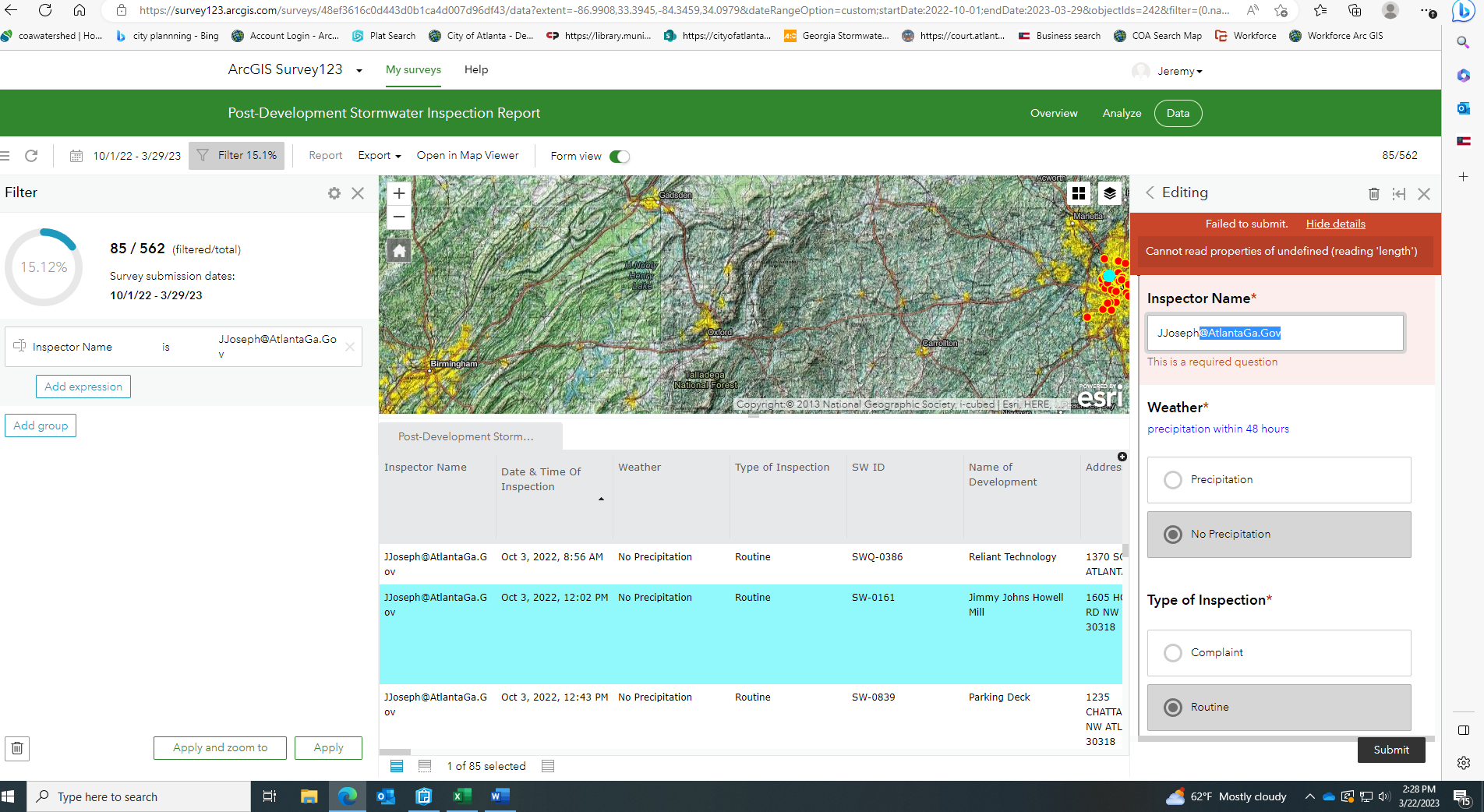Viewport: 1484px width, 812px height.
Task: Switch to the Analyze tab
Action: (1122, 113)
